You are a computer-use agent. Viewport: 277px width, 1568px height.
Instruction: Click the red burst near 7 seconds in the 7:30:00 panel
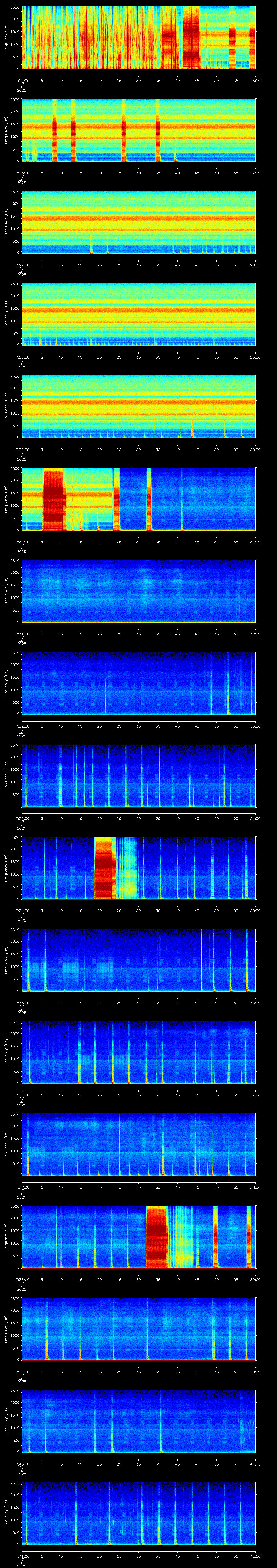[54, 499]
